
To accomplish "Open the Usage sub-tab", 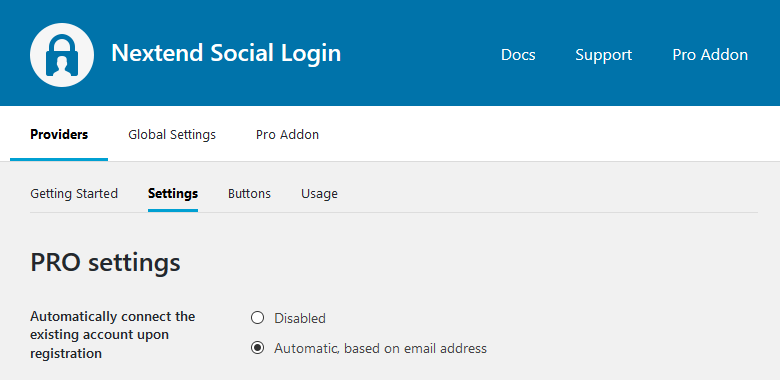I will click(x=319, y=194).
